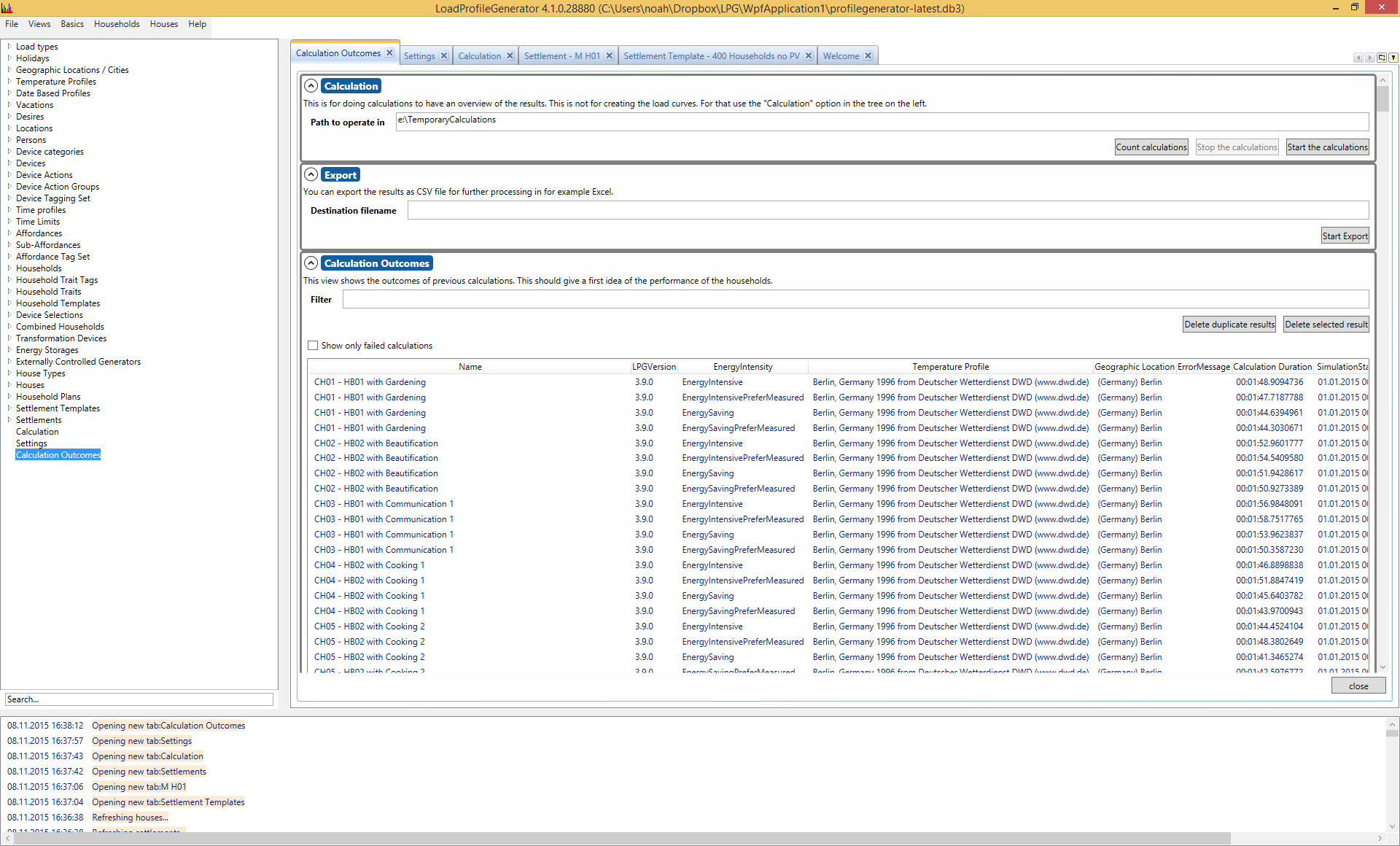This screenshot has width=1400, height=846.
Task: Click Delete duplicate results button
Action: tap(1229, 325)
